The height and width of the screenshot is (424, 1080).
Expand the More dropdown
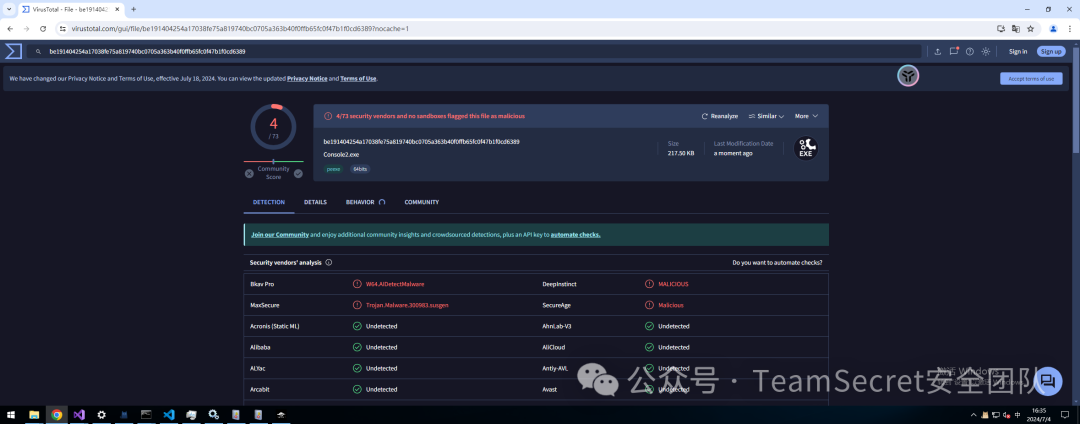click(806, 116)
